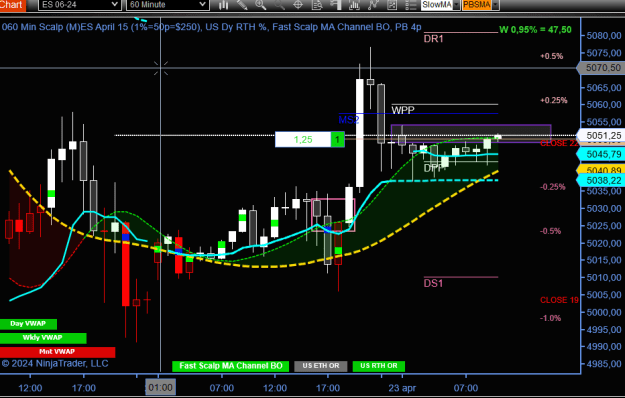Open the bar type chart style icon
The width and height of the screenshot is (625, 398).
tap(224, 5)
